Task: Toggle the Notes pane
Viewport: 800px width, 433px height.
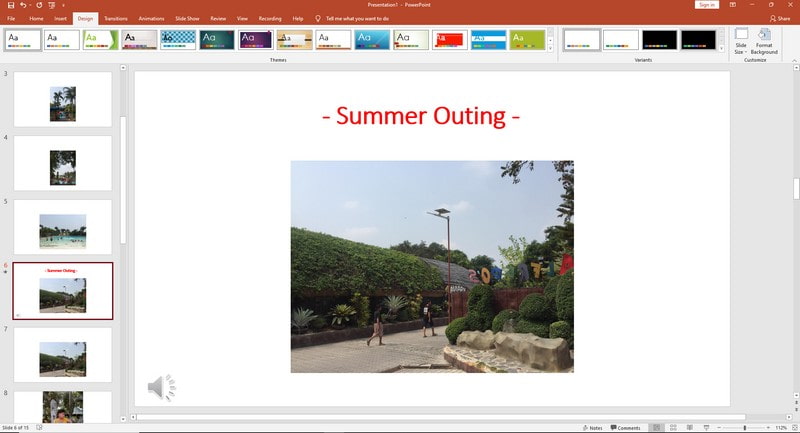Action: (592, 427)
